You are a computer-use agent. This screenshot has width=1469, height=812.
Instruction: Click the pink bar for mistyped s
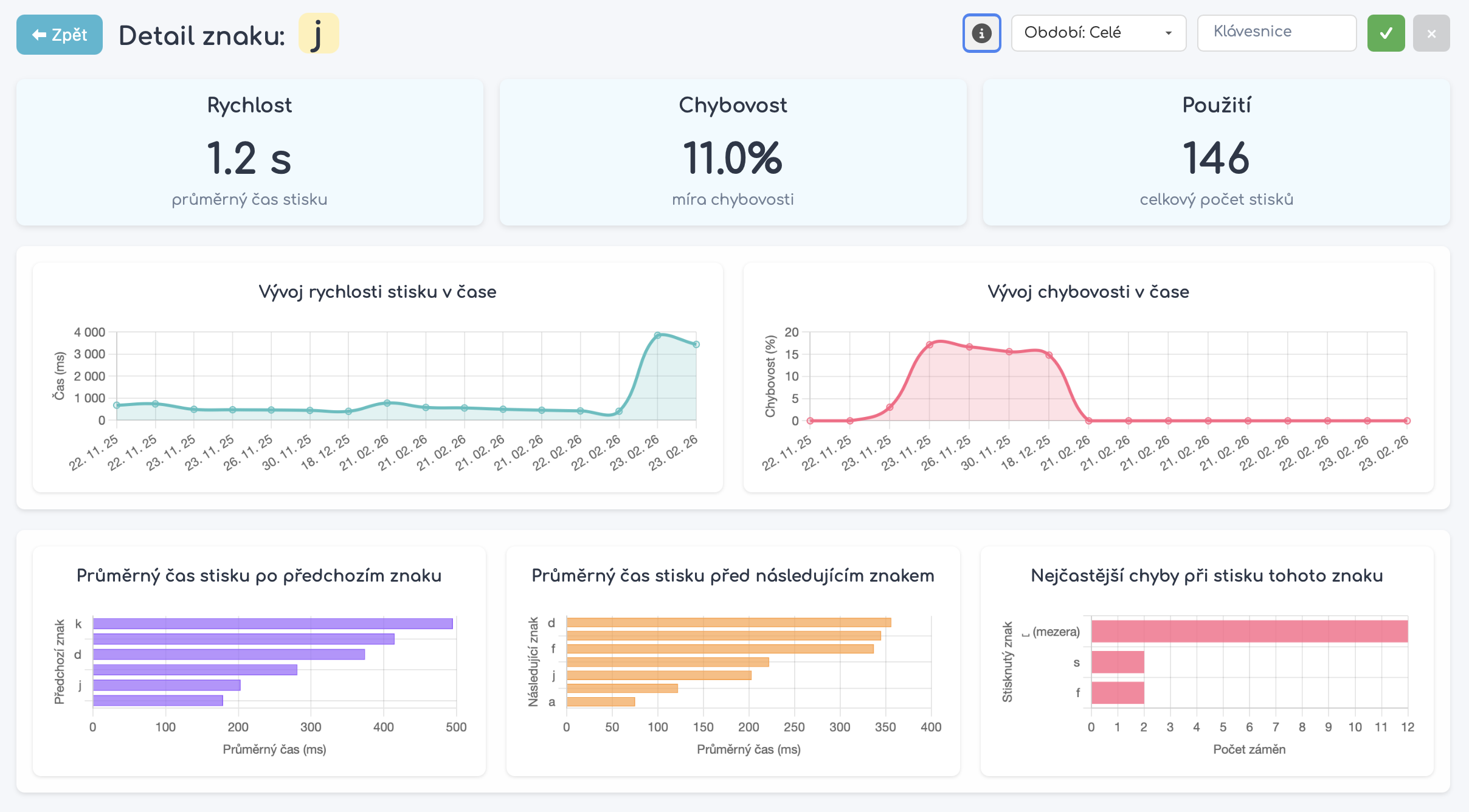(1118, 662)
